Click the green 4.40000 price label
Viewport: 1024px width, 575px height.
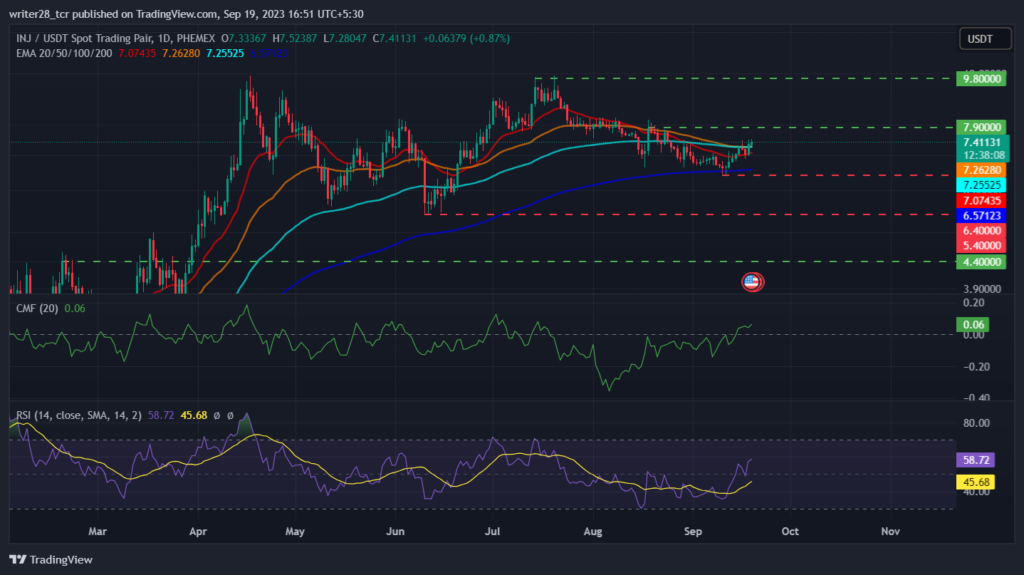click(x=981, y=262)
